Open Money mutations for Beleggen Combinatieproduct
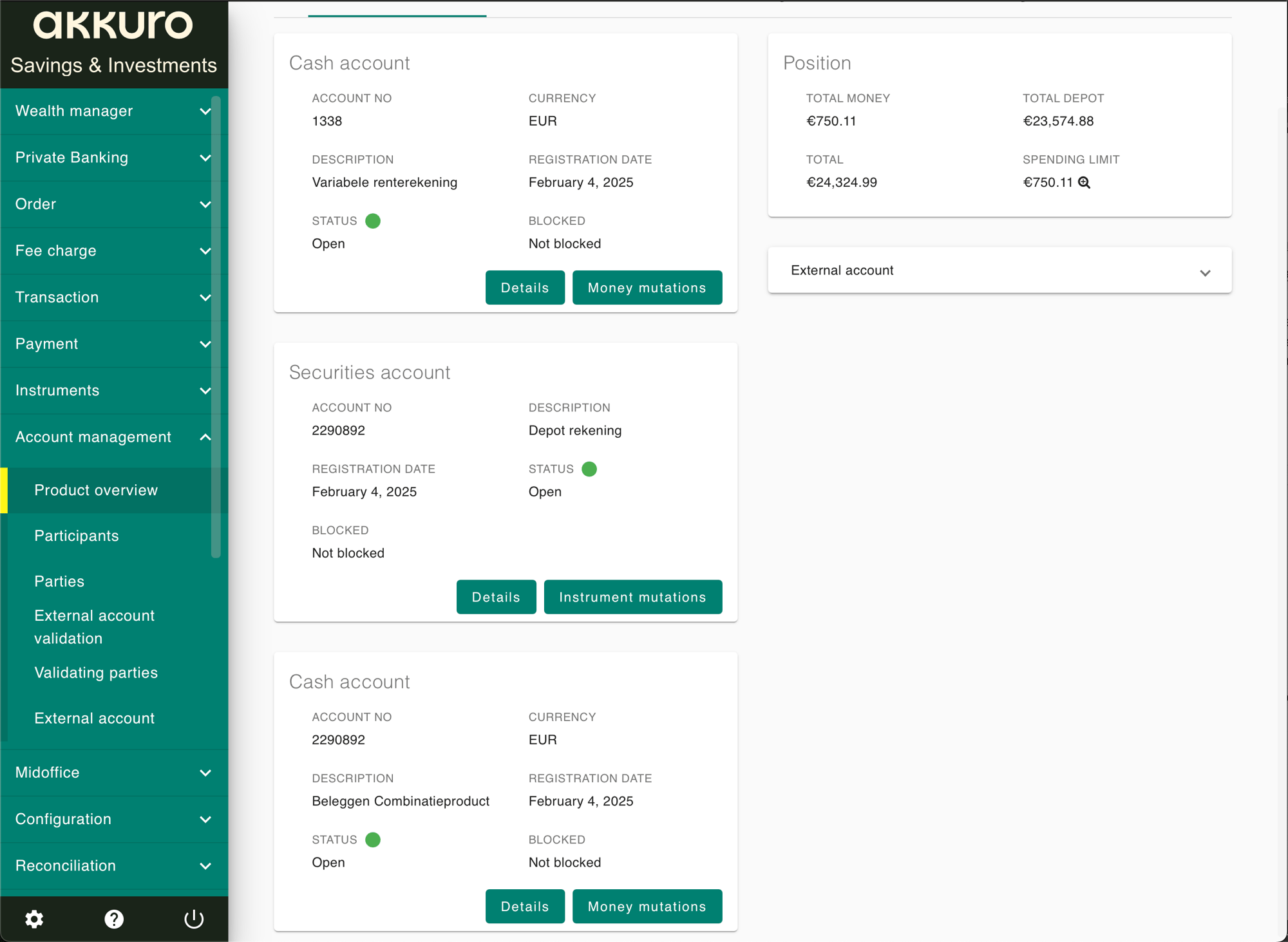This screenshot has height=942, width=1288. tap(647, 907)
